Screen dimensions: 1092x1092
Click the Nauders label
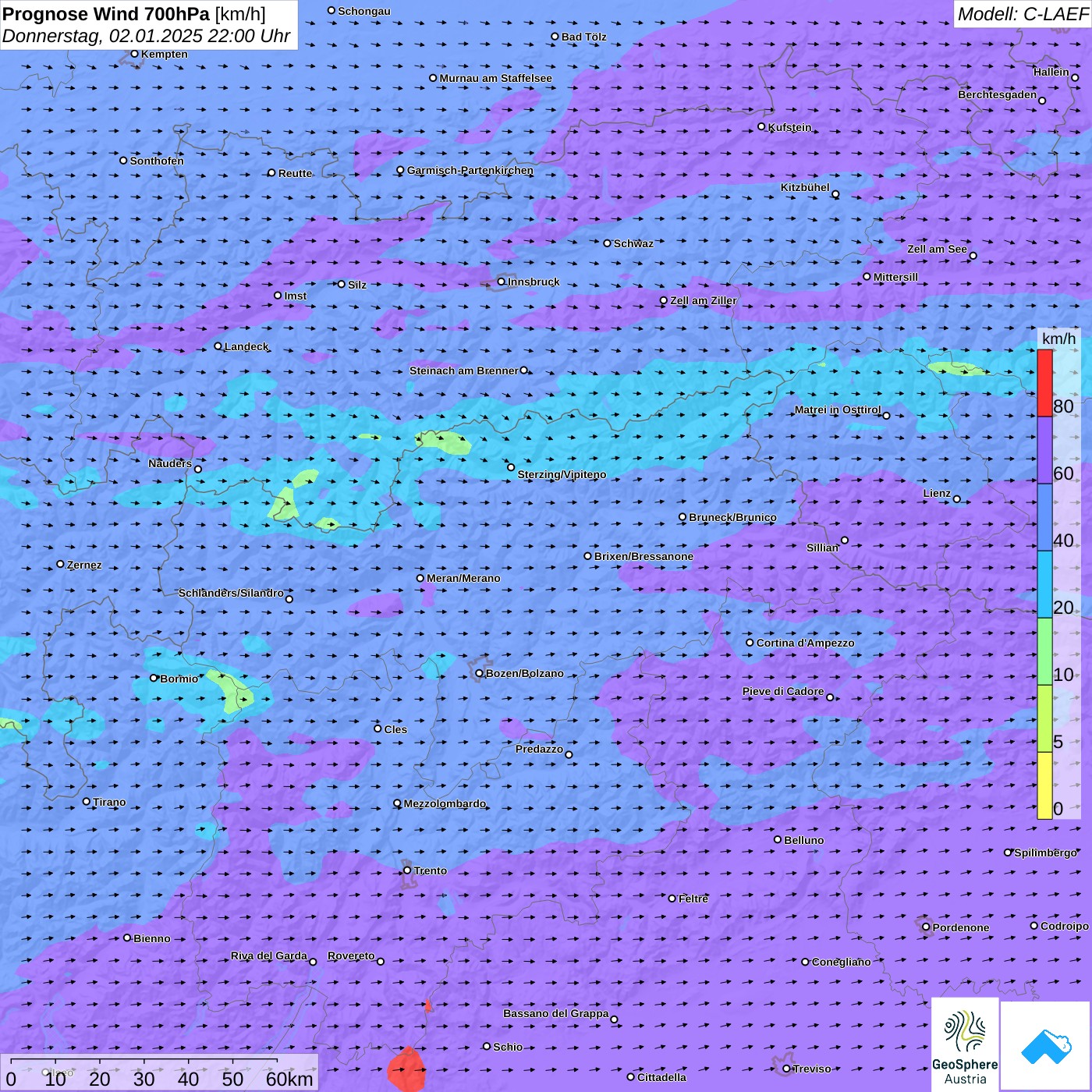(170, 463)
